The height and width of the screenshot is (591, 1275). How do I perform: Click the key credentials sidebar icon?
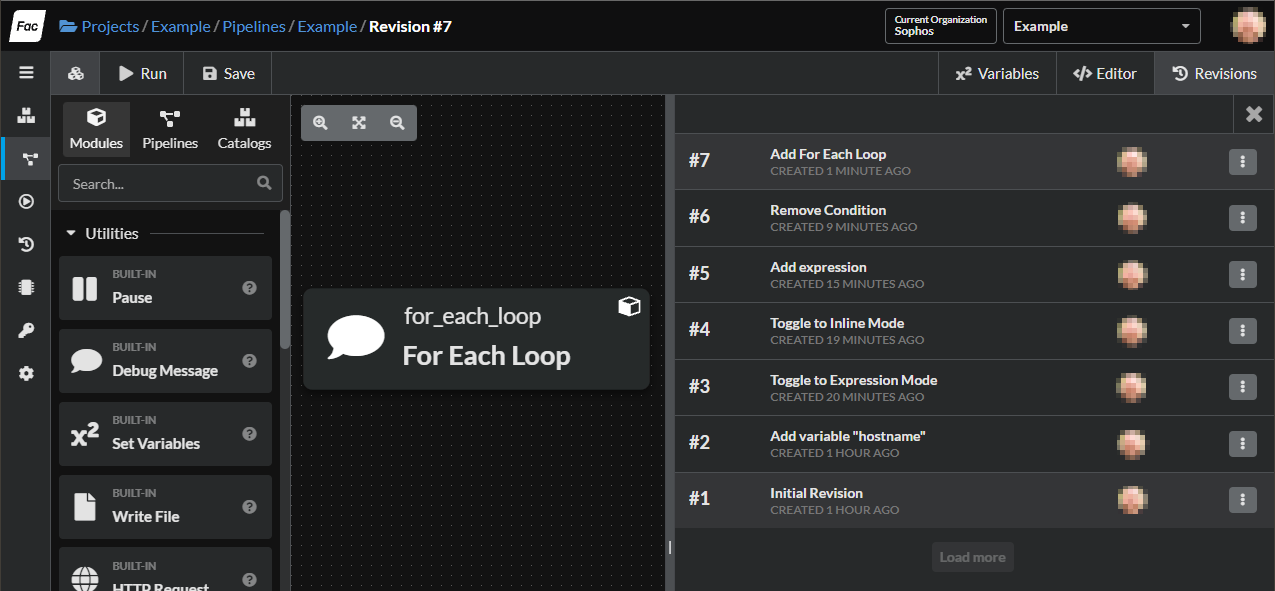[x=27, y=331]
